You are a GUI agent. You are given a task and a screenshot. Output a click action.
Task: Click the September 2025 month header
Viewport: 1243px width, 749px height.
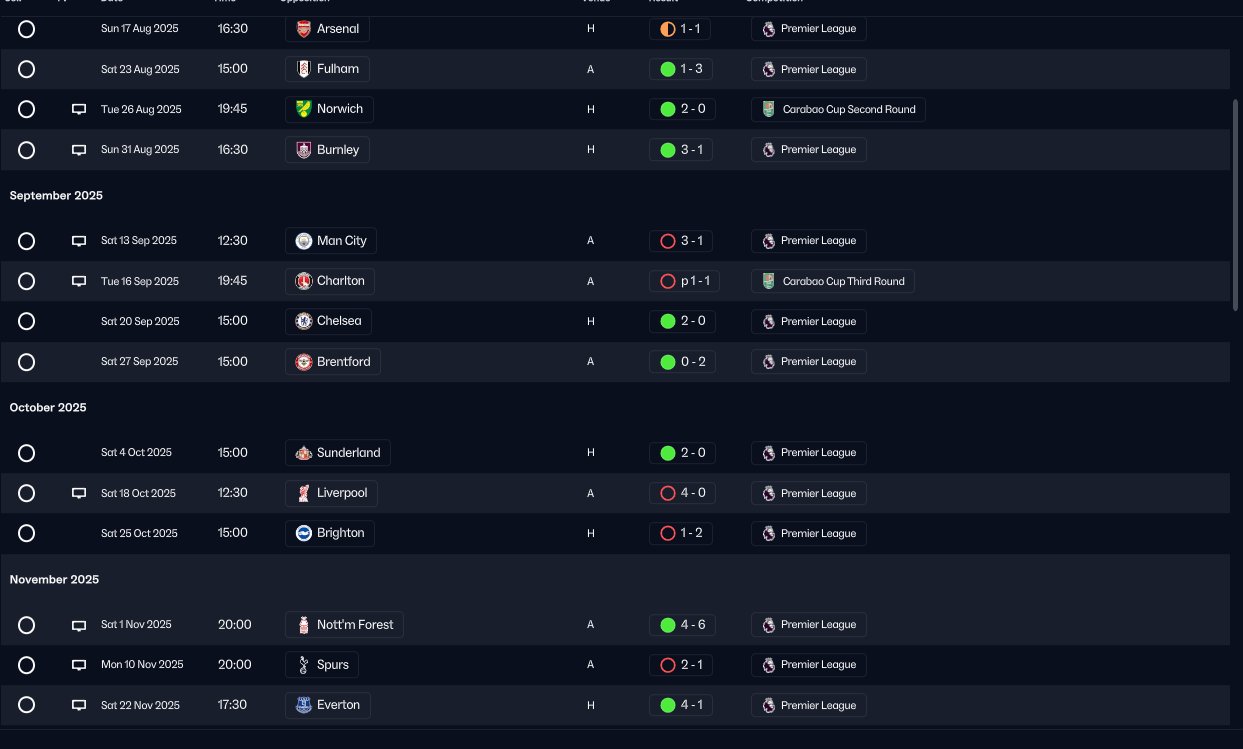tap(56, 196)
